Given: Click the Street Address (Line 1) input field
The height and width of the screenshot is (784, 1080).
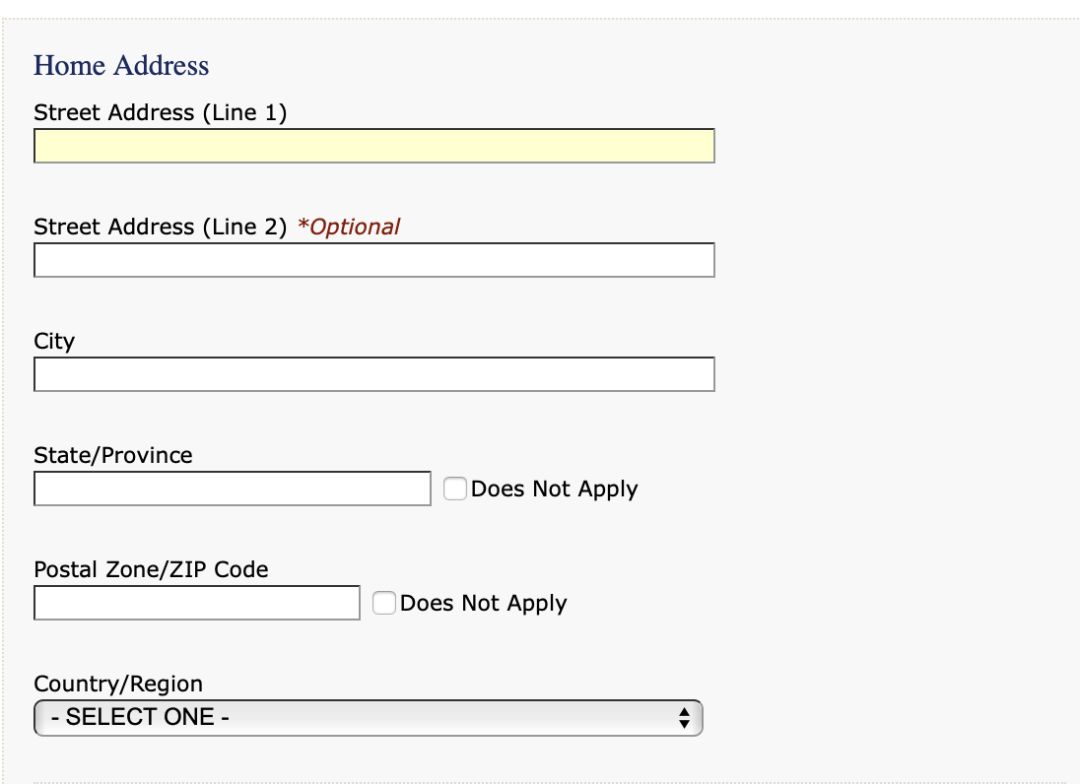Looking at the screenshot, I should pos(374,145).
